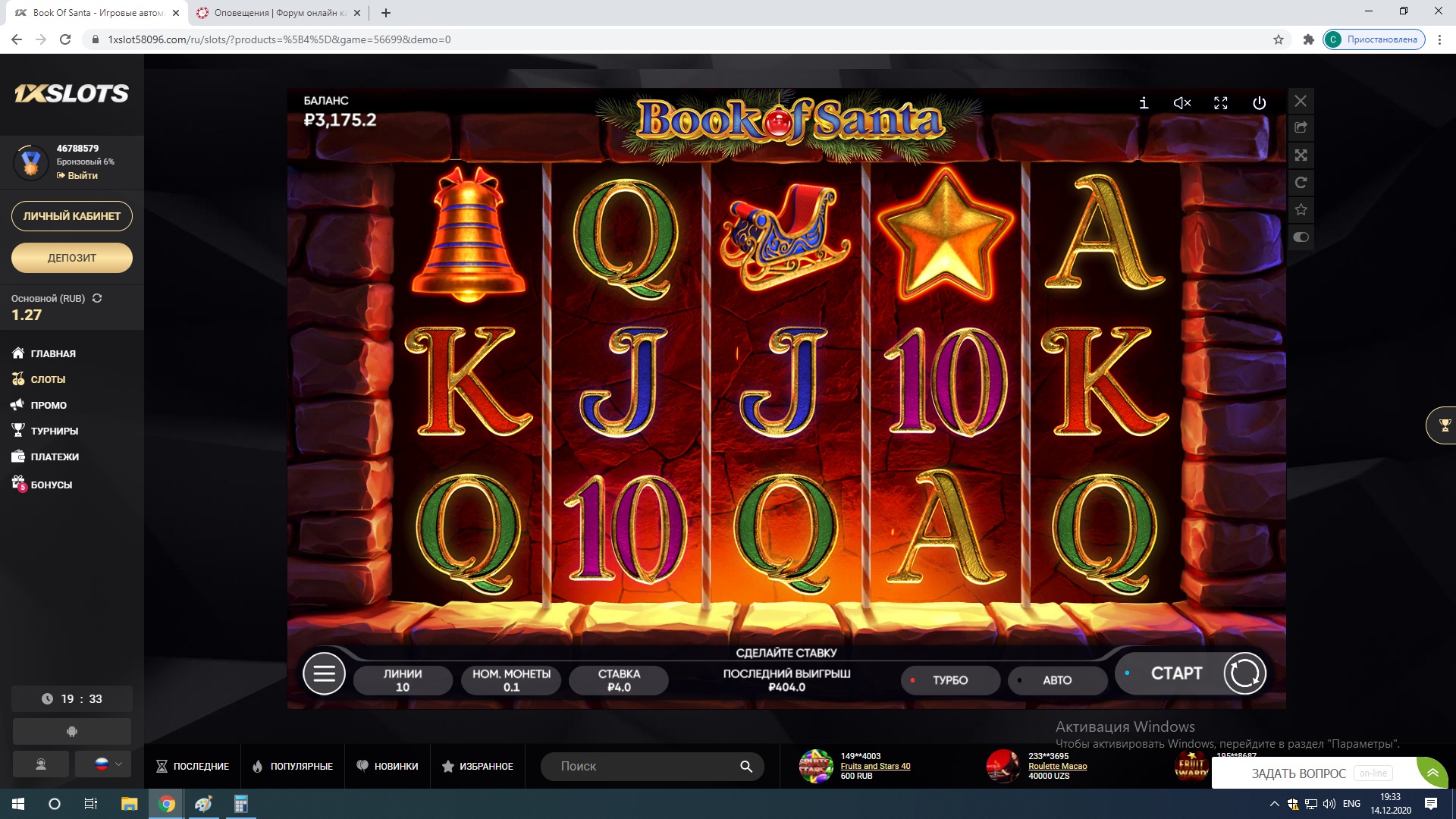Open Calculator in taskbar
Viewport: 1456px width, 819px height.
240,804
